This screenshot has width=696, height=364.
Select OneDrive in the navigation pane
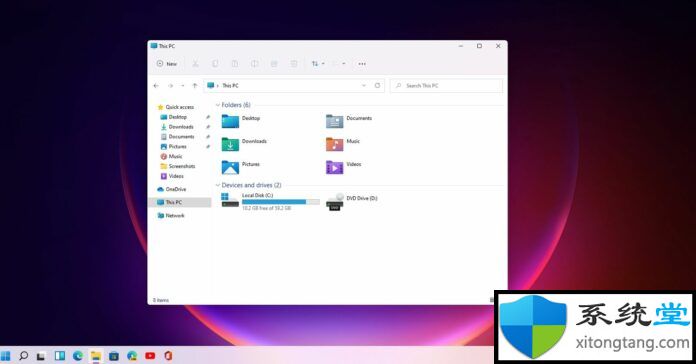pyautogui.click(x=172, y=189)
